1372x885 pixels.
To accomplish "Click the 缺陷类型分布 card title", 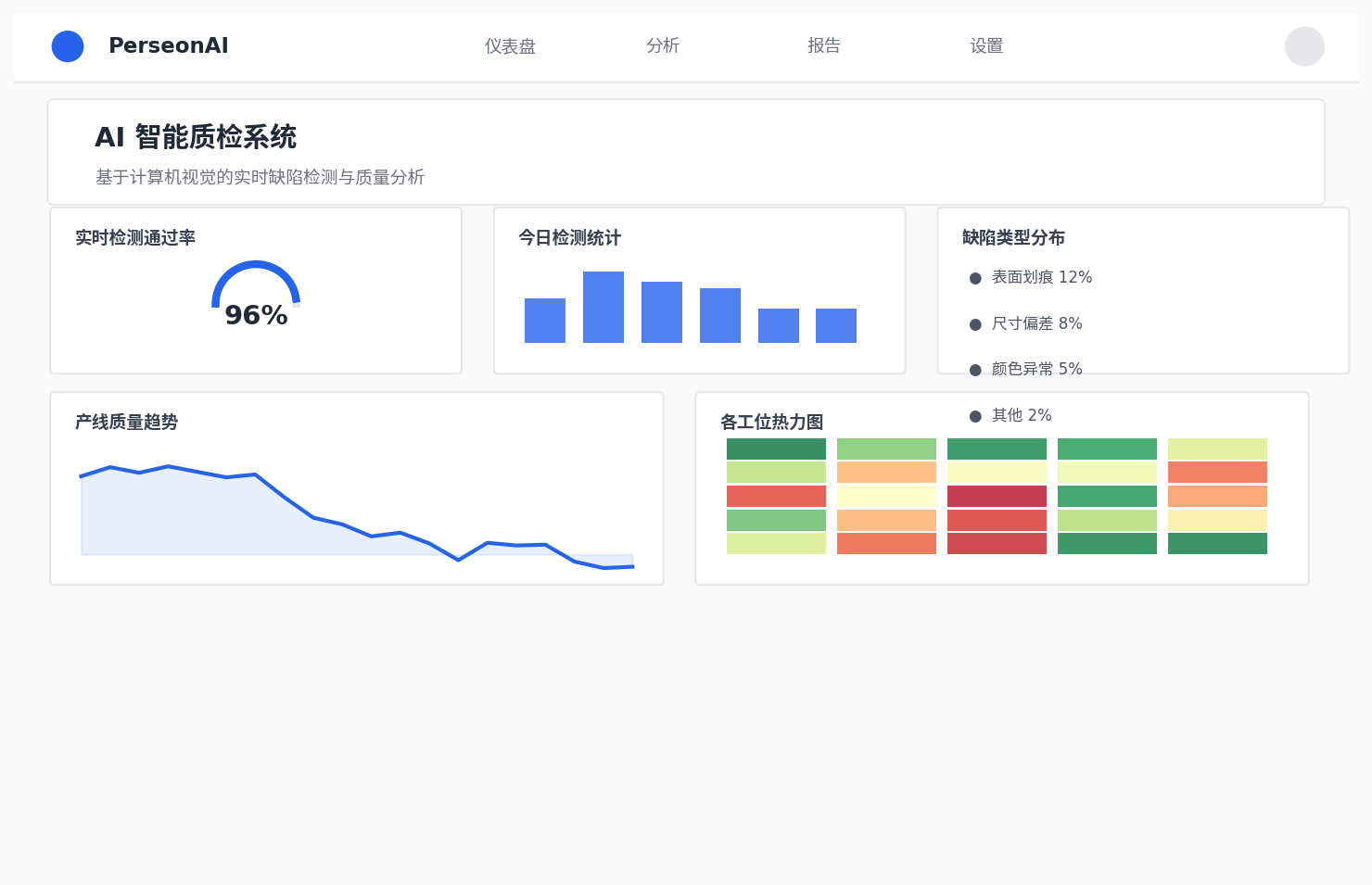I will coord(1013,237).
